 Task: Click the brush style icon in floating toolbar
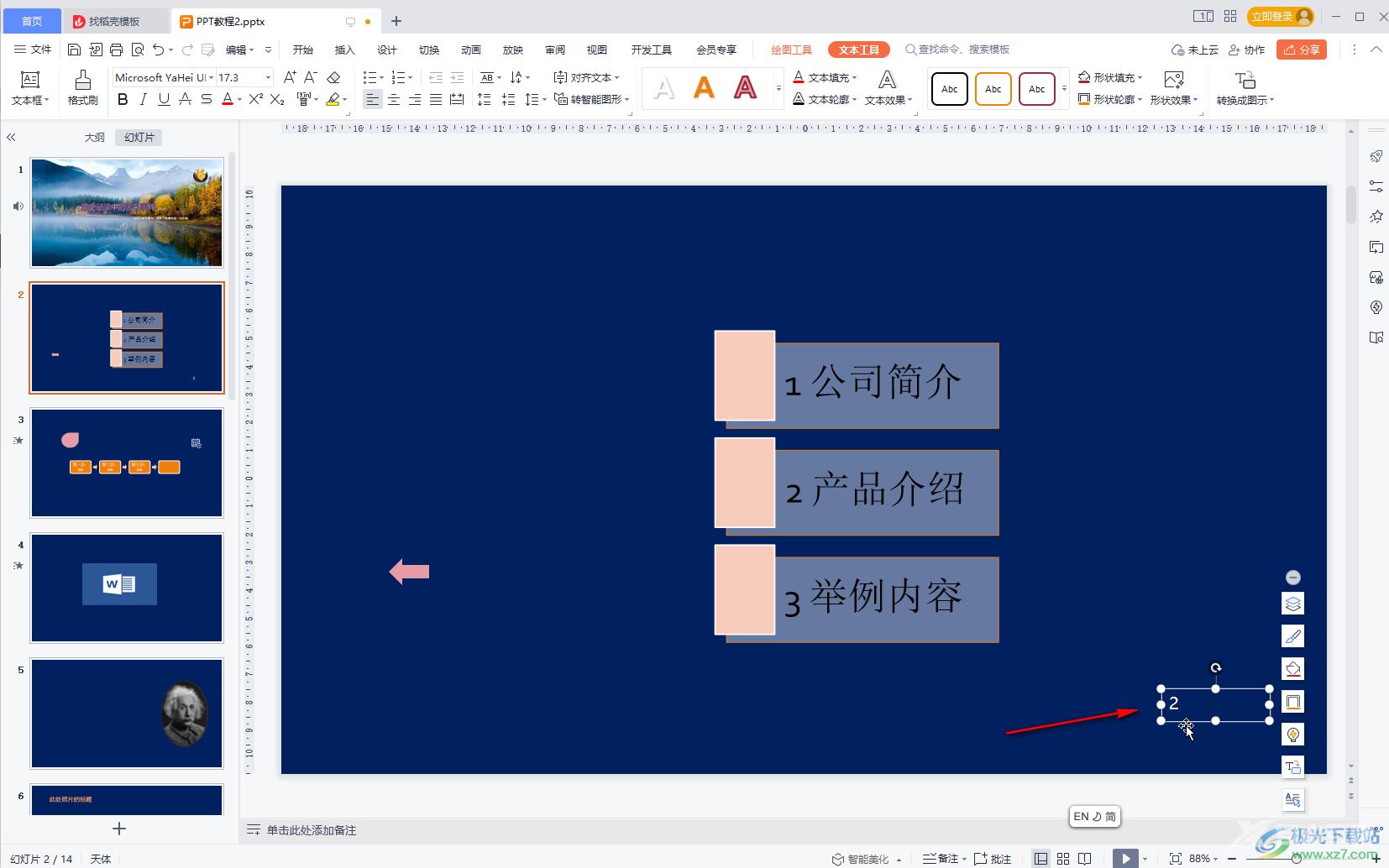pyautogui.click(x=1293, y=636)
